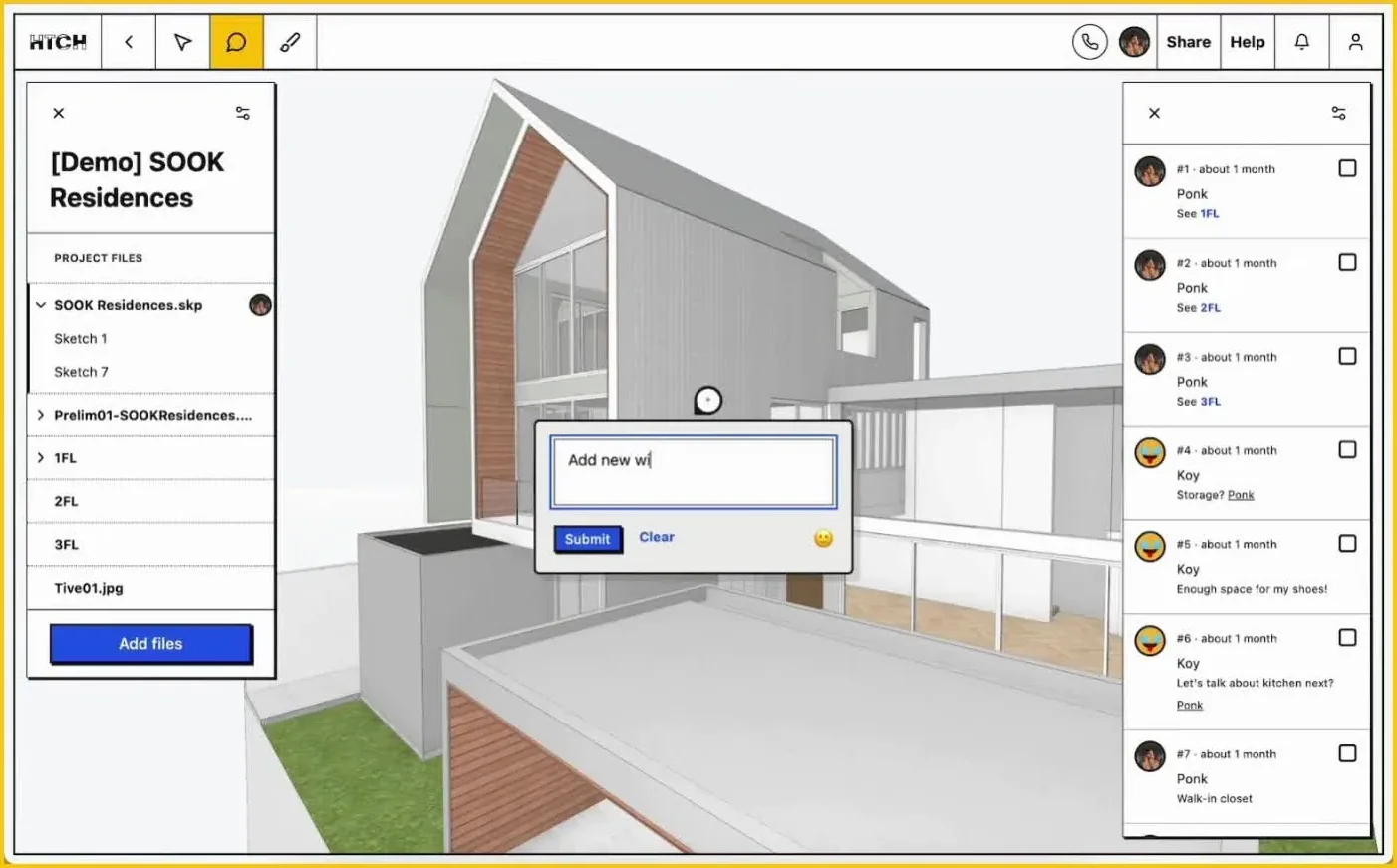Click the user avatar in top bar
The image size is (1397, 868).
pyautogui.click(x=1134, y=42)
